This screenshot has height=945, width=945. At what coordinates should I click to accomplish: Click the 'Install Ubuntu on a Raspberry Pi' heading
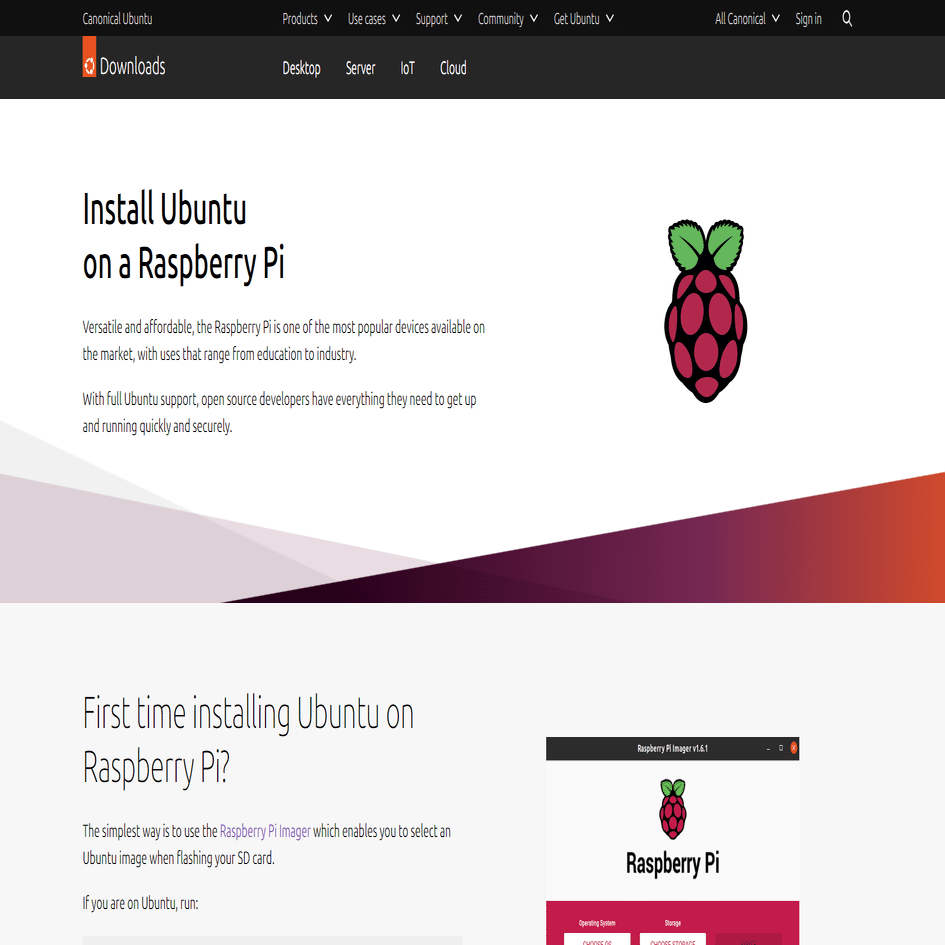184,236
